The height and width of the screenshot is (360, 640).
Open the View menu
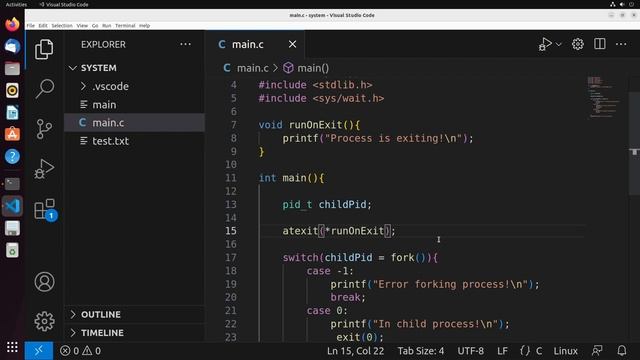coord(82,25)
